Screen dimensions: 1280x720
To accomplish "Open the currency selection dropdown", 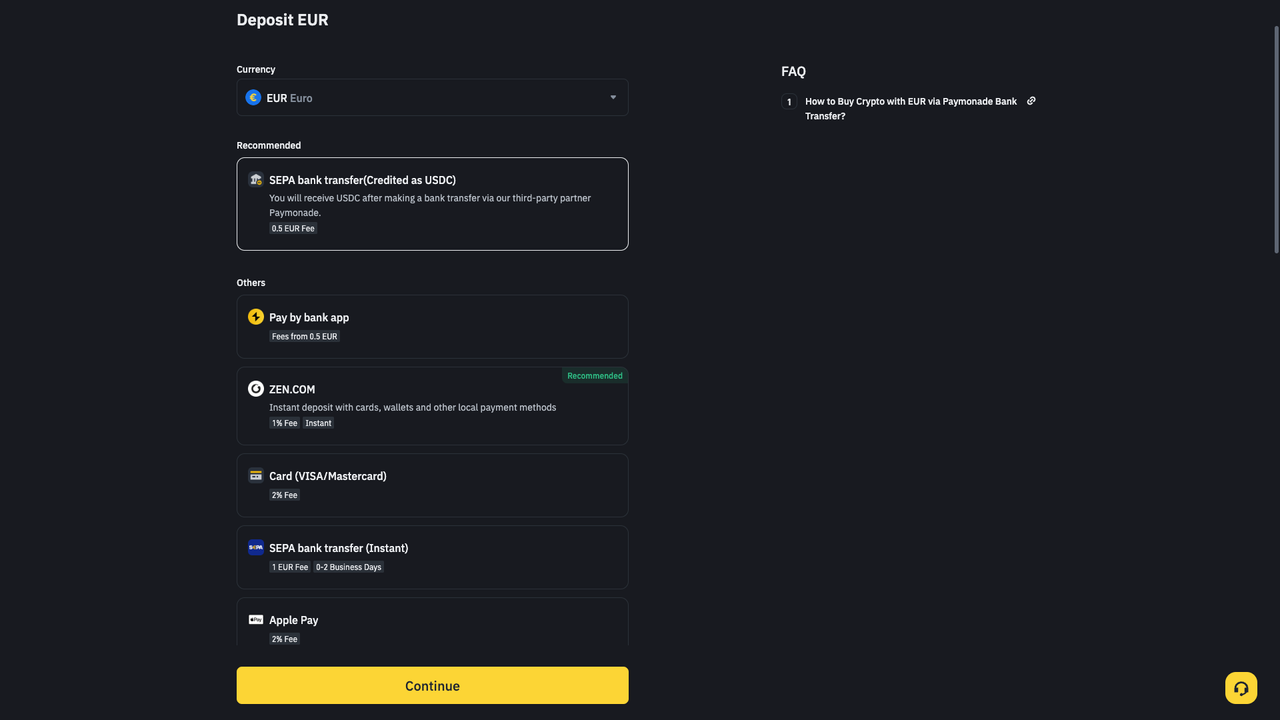I will coord(613,97).
